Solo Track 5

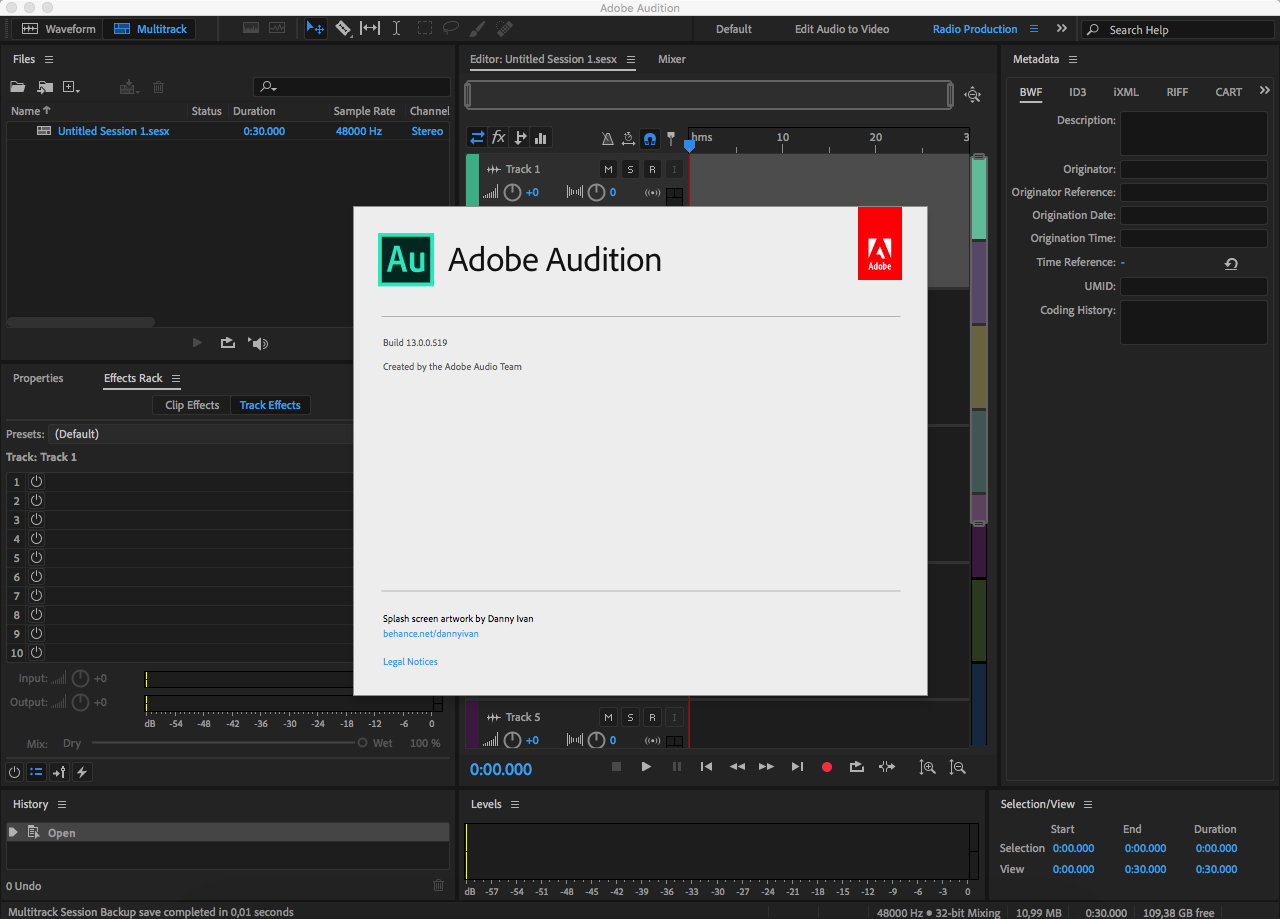pos(630,717)
